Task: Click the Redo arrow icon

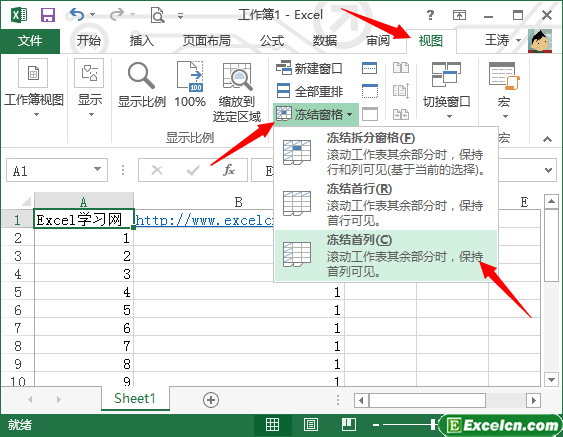Action: click(x=116, y=15)
